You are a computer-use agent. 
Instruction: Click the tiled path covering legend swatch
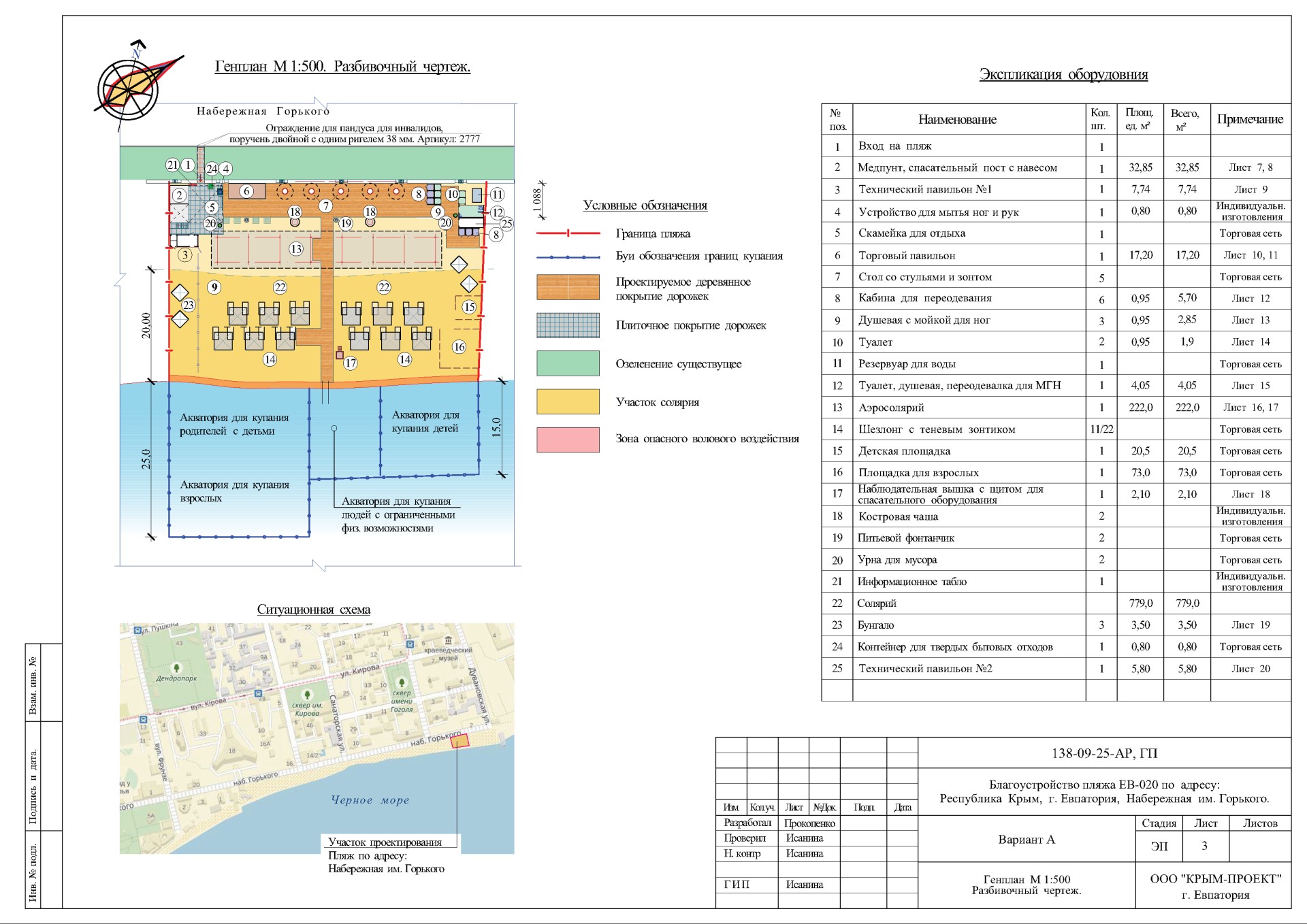coord(568,325)
